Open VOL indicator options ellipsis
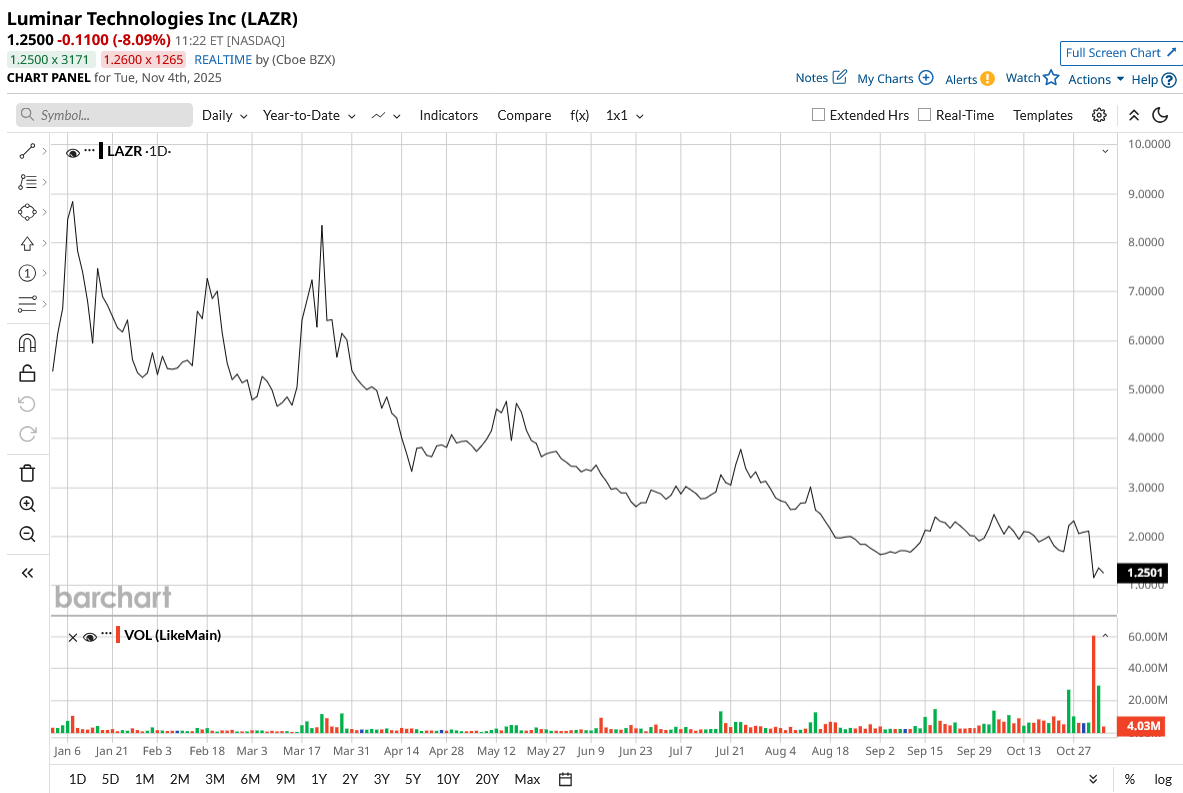 click(106, 633)
